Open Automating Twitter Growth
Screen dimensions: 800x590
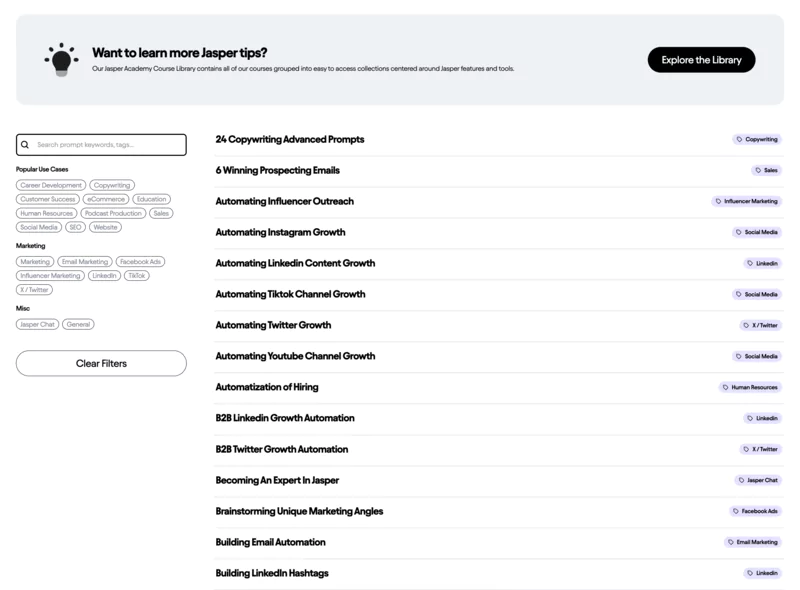273,325
